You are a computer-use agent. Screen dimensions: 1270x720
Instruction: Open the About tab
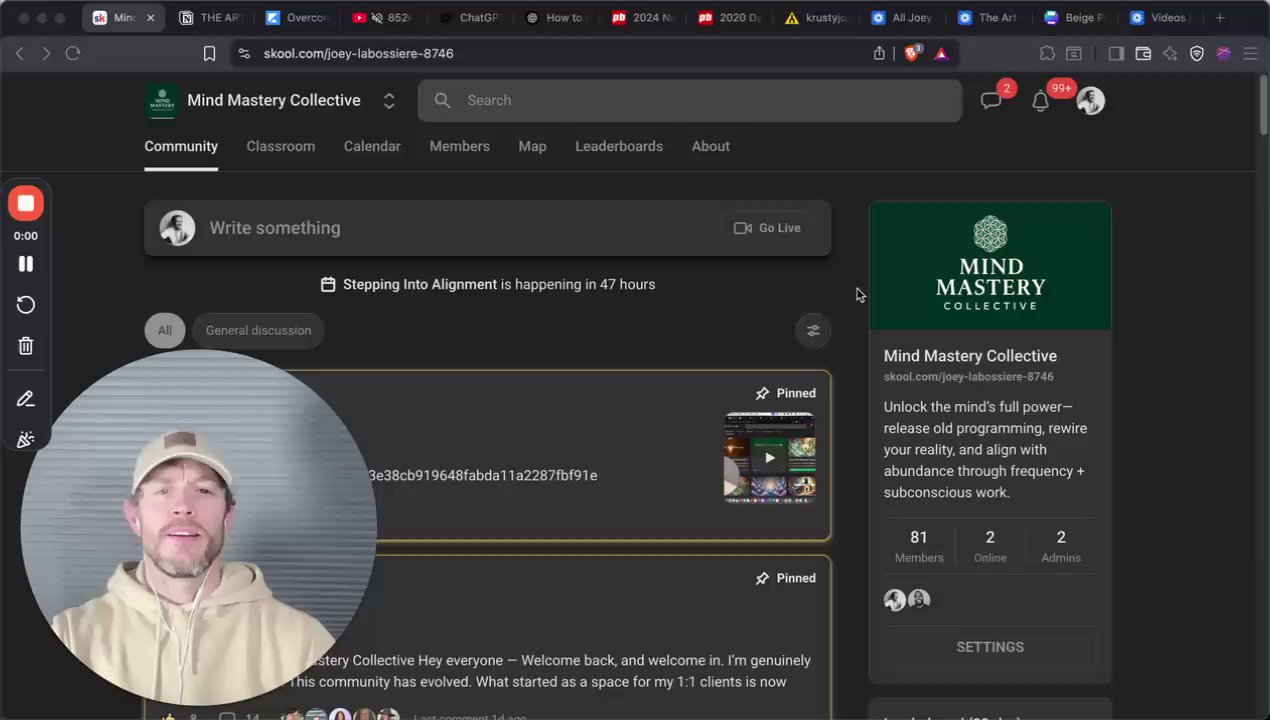[x=711, y=146]
